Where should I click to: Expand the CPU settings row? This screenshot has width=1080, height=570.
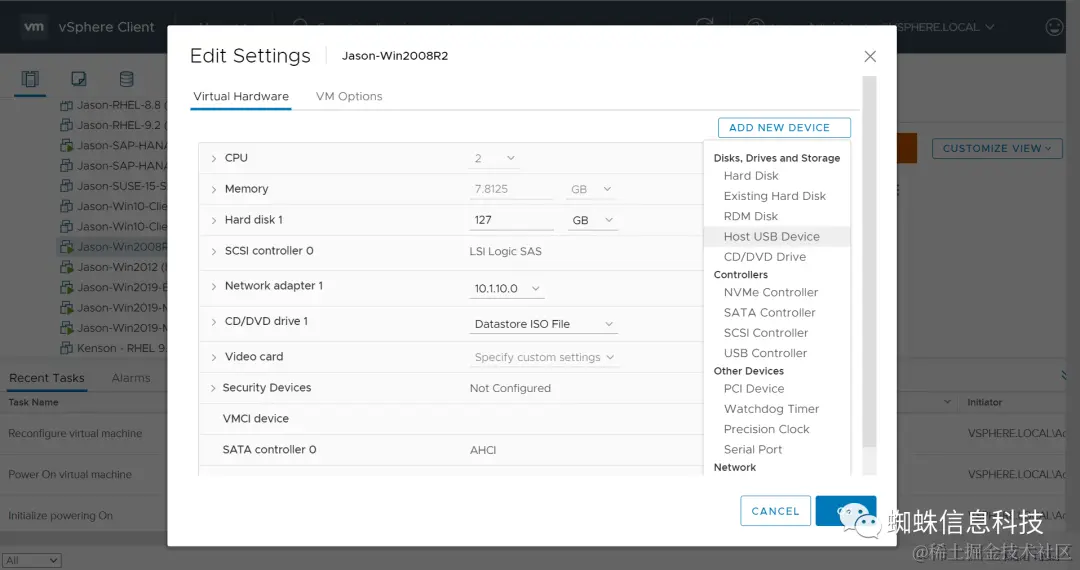(214, 158)
